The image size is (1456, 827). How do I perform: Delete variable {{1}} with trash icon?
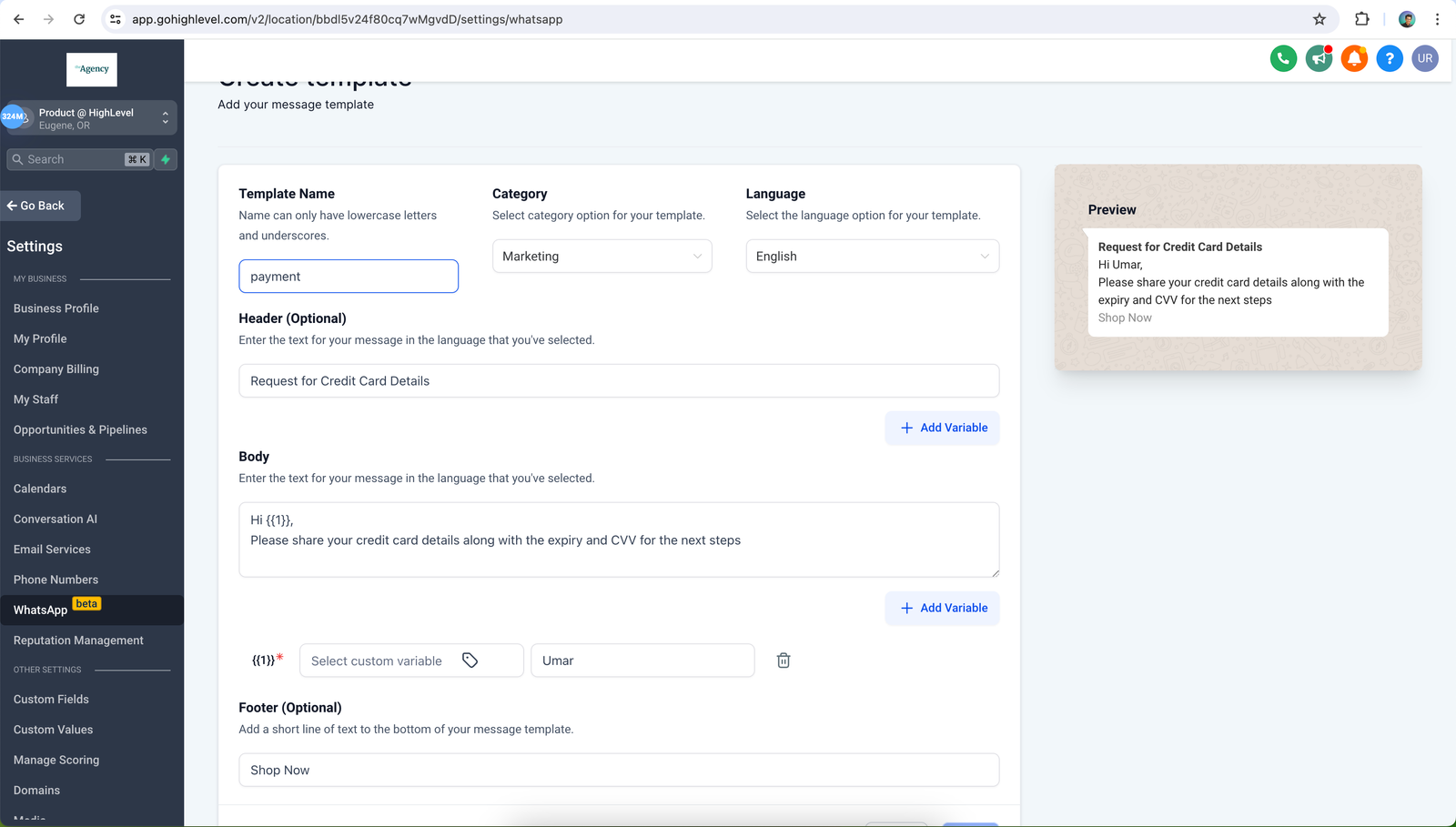coord(784,661)
